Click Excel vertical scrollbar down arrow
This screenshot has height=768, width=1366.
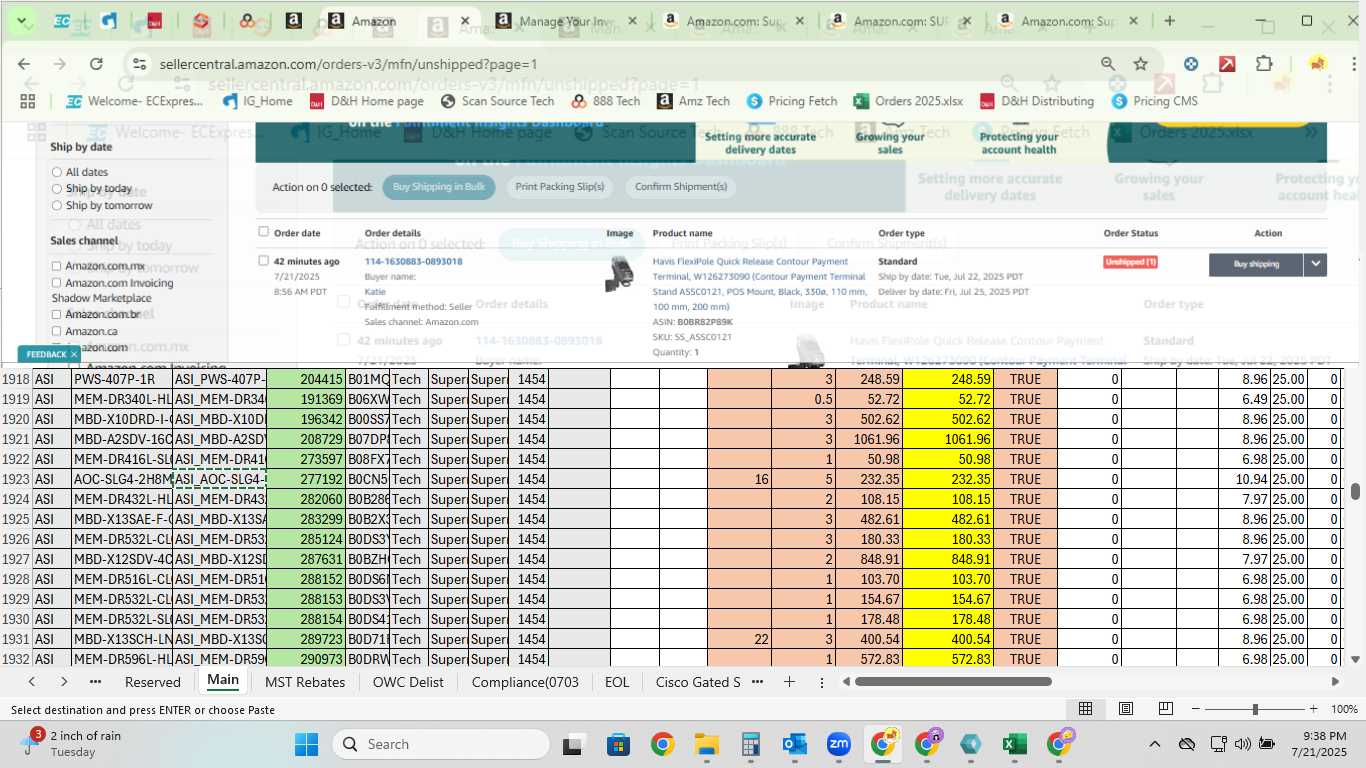tap(1356, 659)
